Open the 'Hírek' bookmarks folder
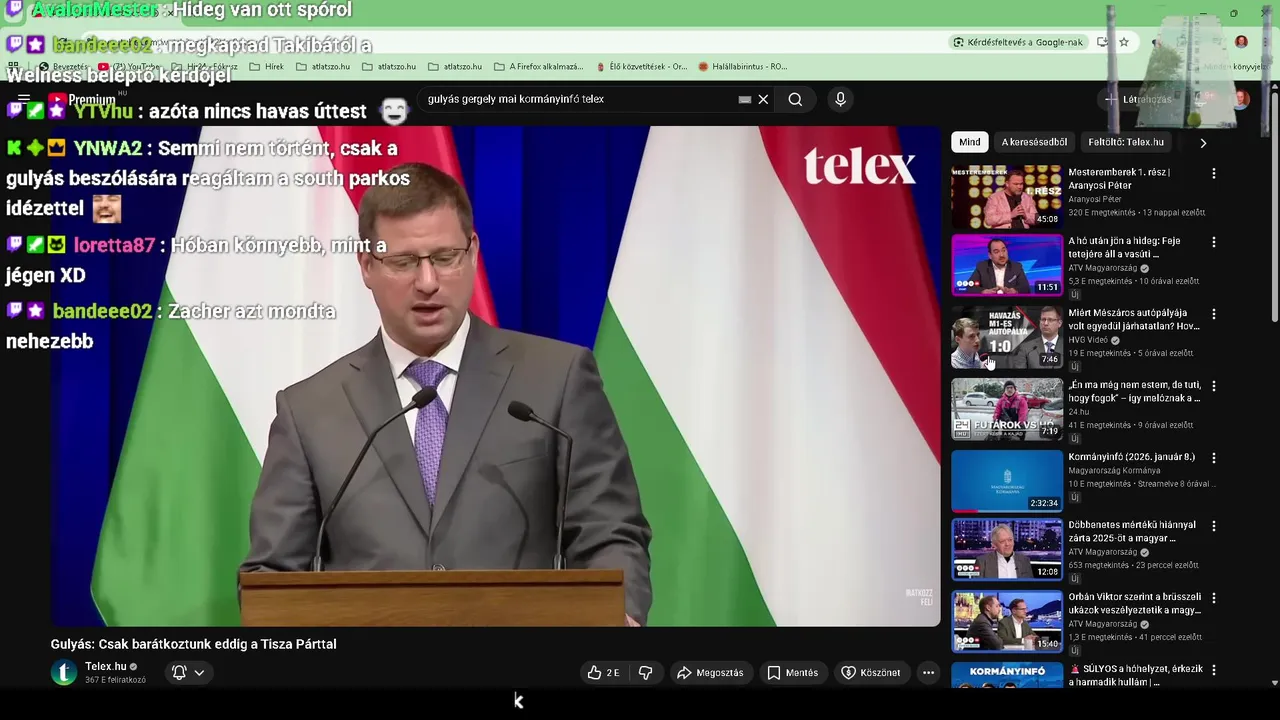This screenshot has width=1280, height=720. [266, 67]
